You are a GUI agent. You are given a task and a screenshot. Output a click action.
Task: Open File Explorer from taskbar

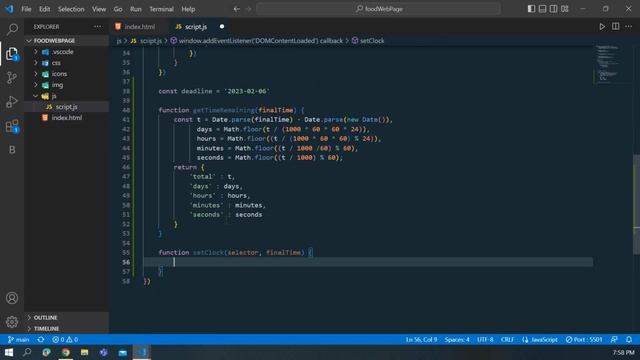click(84, 352)
